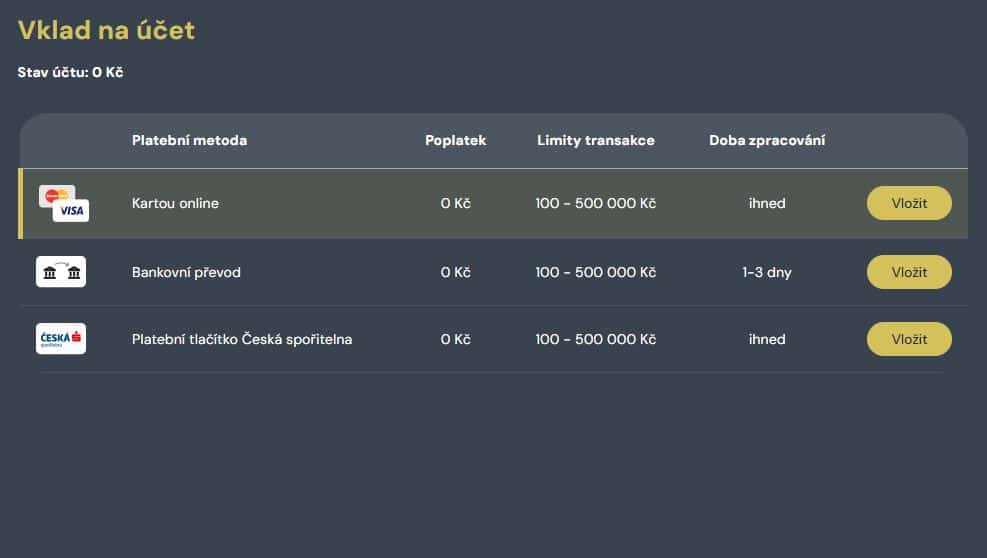Select the Bankovní převod payment method

tap(186, 272)
